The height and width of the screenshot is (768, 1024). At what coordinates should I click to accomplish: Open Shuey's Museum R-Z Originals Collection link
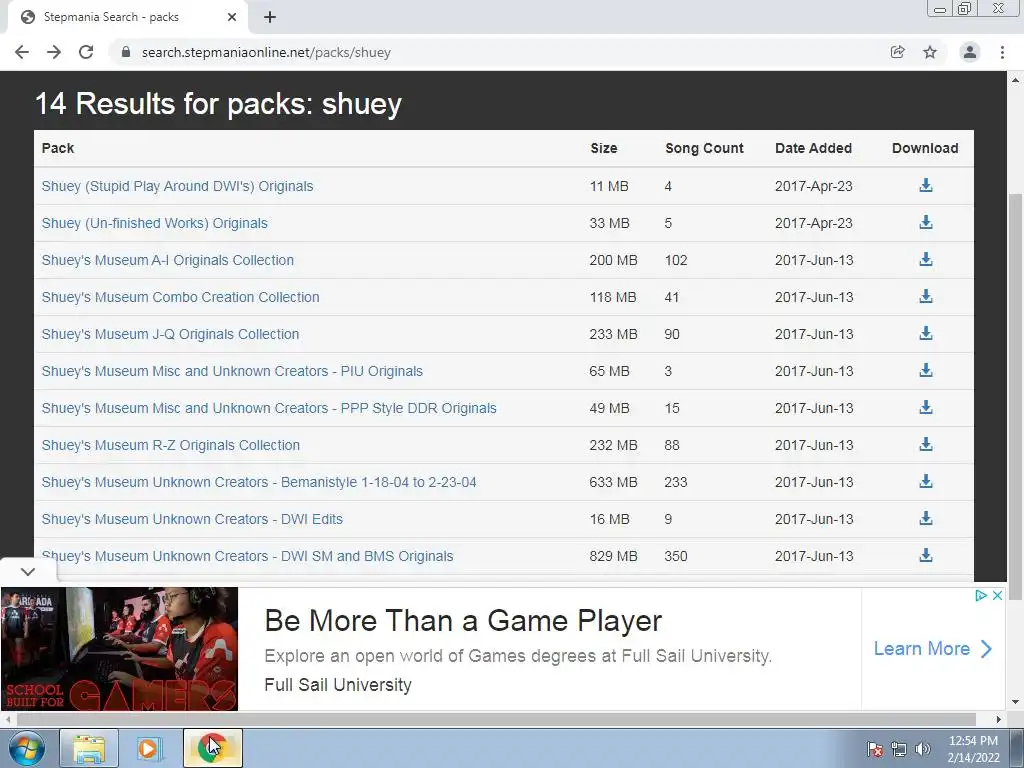(x=170, y=445)
